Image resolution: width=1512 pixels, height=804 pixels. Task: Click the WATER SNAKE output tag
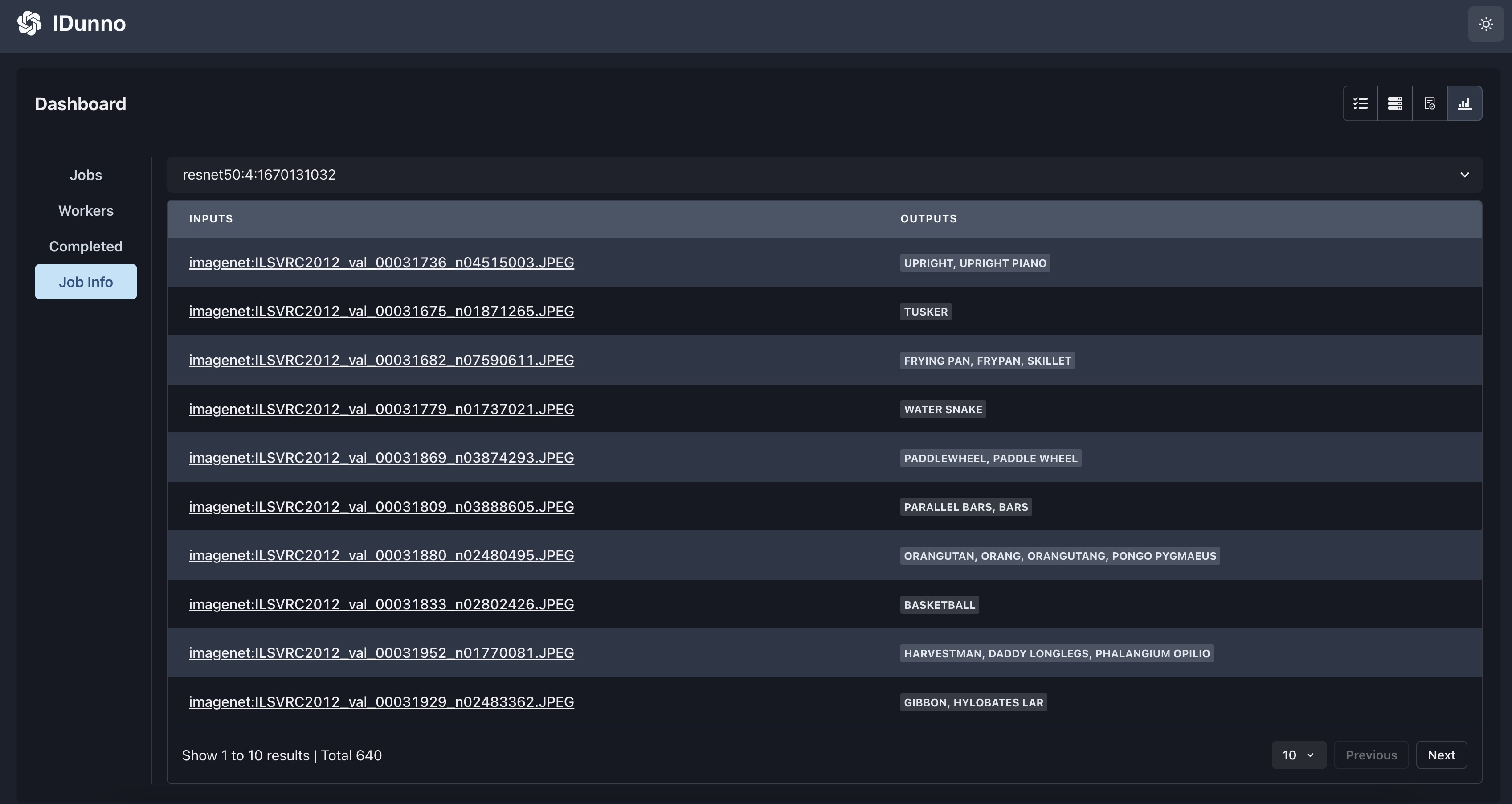(943, 409)
